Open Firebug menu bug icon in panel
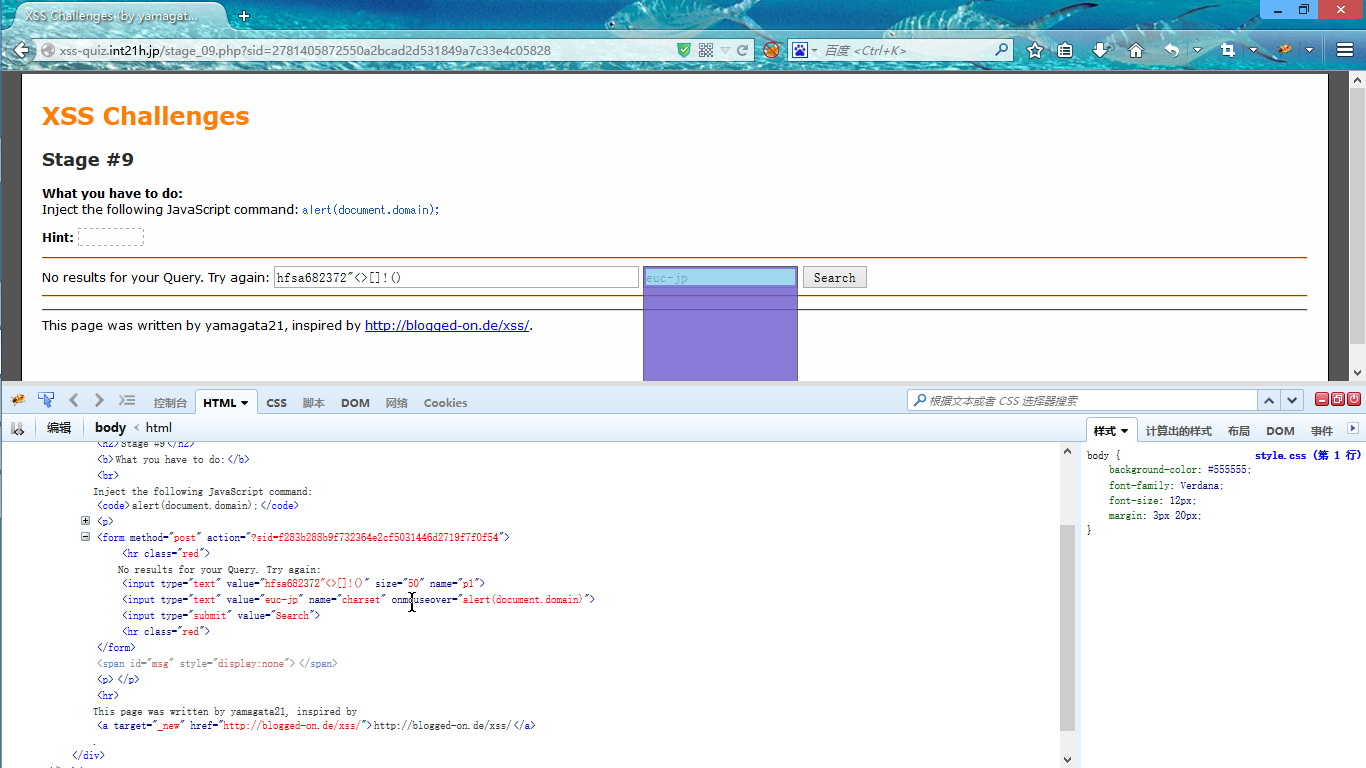 coord(18,400)
